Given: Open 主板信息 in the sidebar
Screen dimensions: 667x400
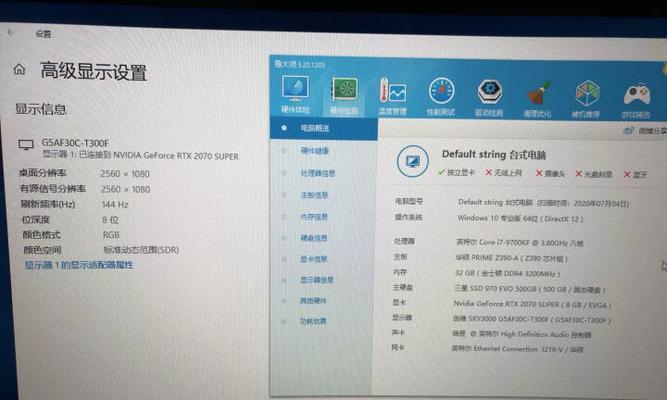Looking at the screenshot, I should pyautogui.click(x=314, y=195).
